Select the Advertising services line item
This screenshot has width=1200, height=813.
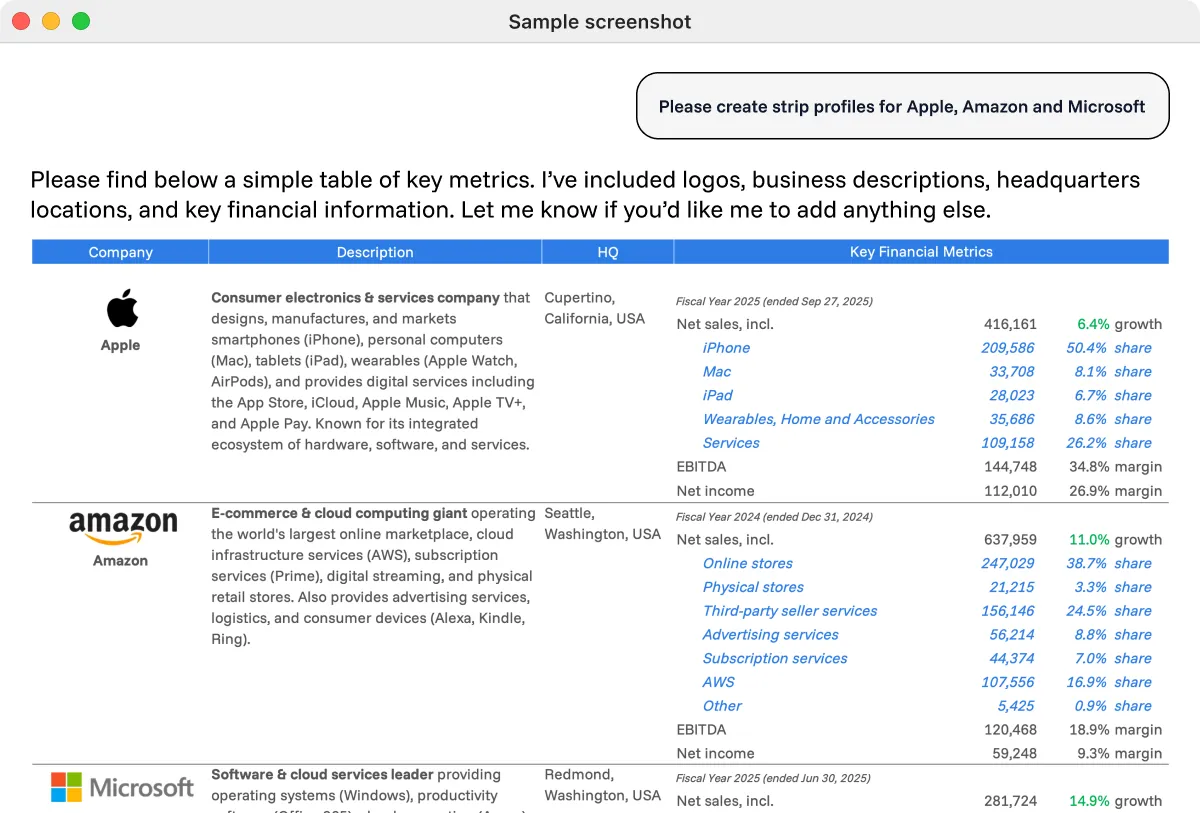770,635
